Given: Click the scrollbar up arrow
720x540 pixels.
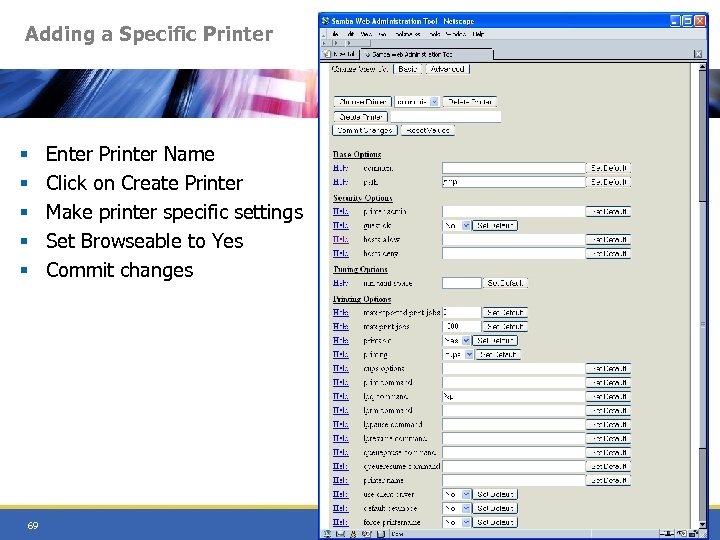Looking at the screenshot, I should pyautogui.click(x=702, y=68).
